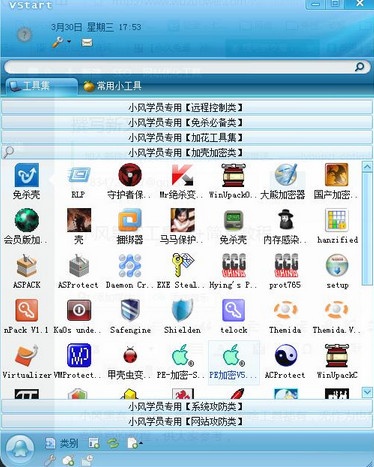This screenshot has width=374, height=467.
Task: Launch the 捆绑器 tool
Action: pos(130,227)
